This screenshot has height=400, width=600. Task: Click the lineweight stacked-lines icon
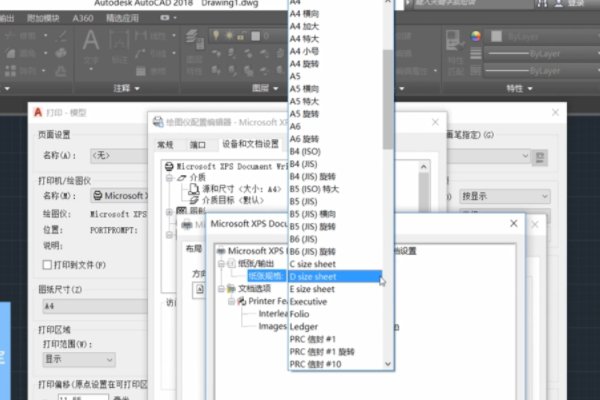pos(476,53)
